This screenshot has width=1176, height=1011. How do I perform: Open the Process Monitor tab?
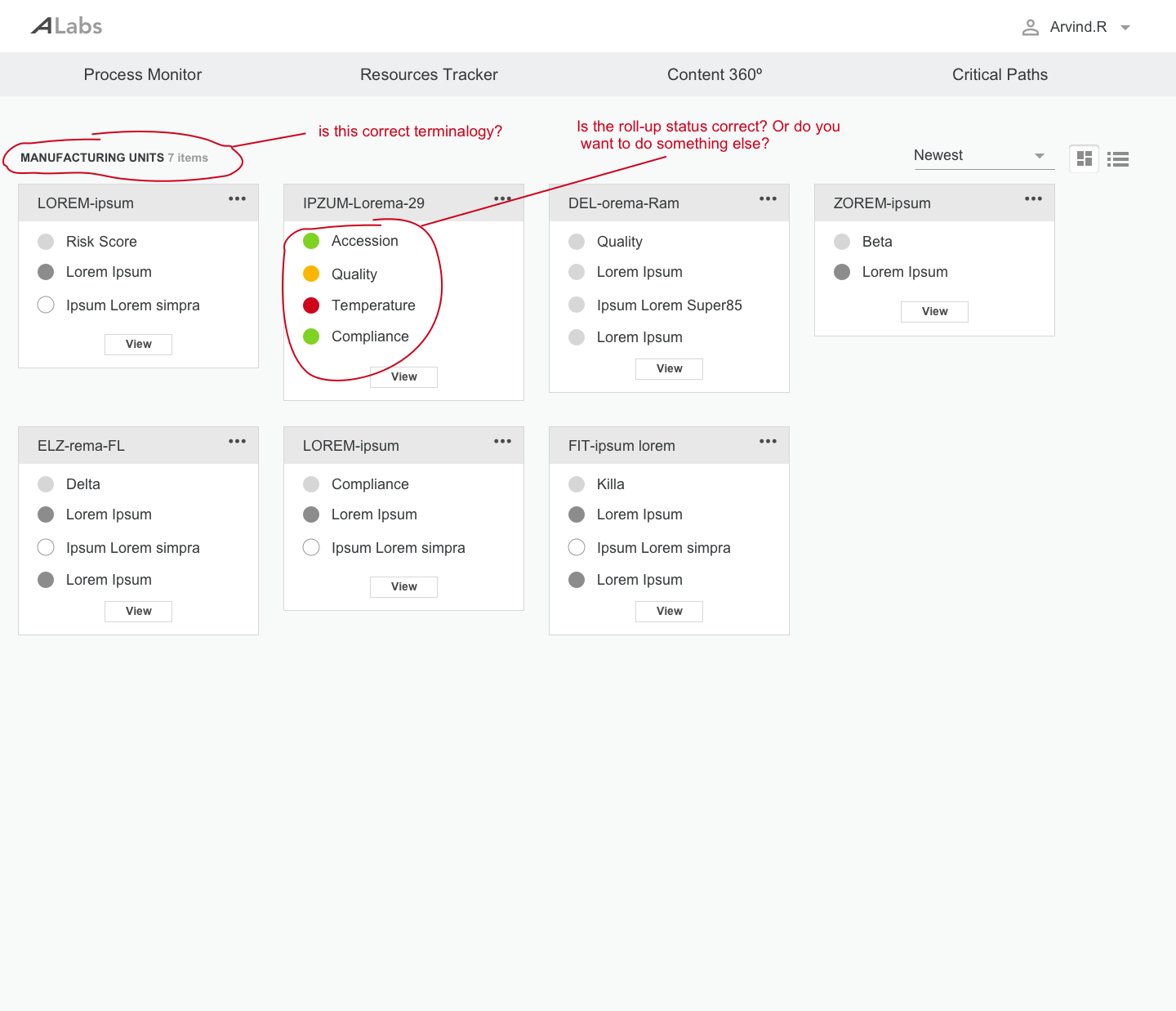click(143, 74)
